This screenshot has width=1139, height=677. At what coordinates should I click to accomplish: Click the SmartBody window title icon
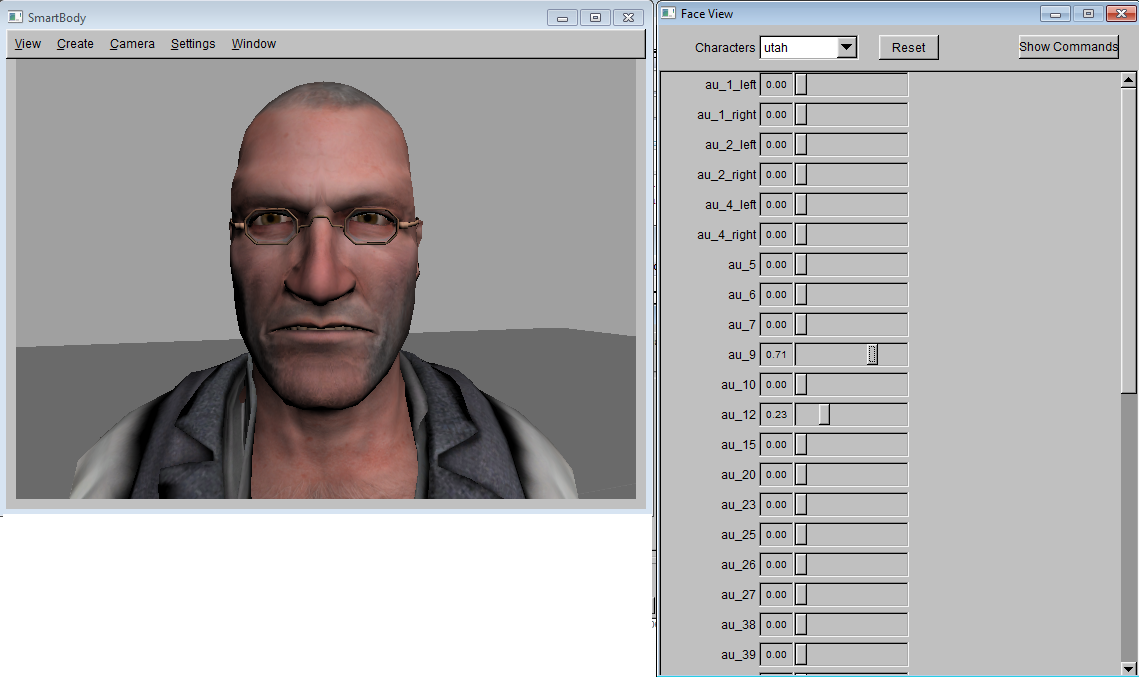point(15,17)
